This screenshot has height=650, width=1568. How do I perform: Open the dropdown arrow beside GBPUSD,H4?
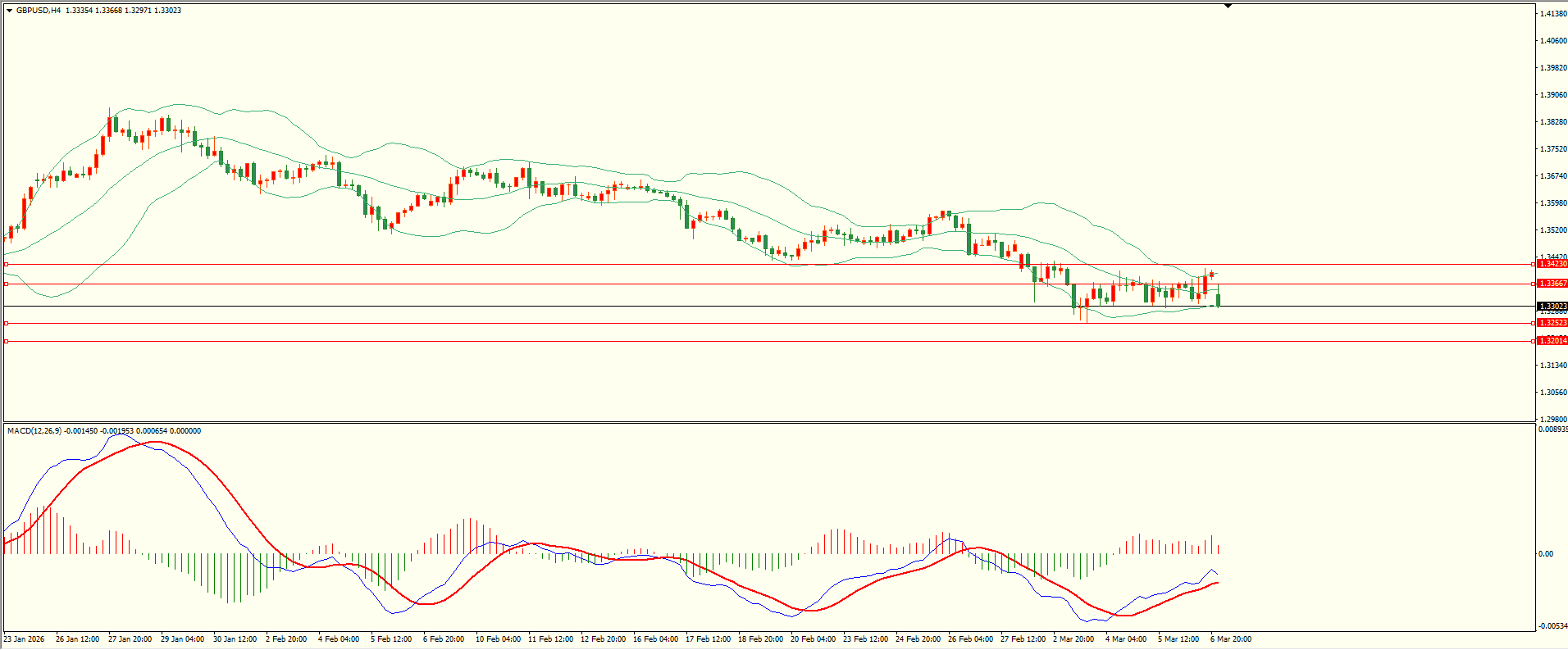click(9, 11)
